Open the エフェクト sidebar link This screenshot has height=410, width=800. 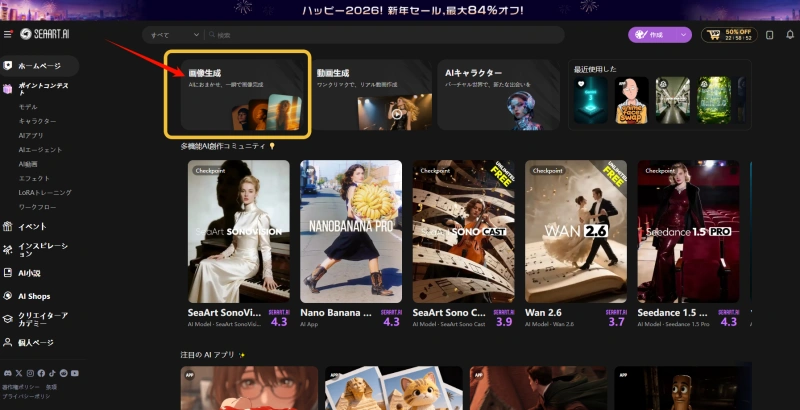pyautogui.click(x=34, y=178)
